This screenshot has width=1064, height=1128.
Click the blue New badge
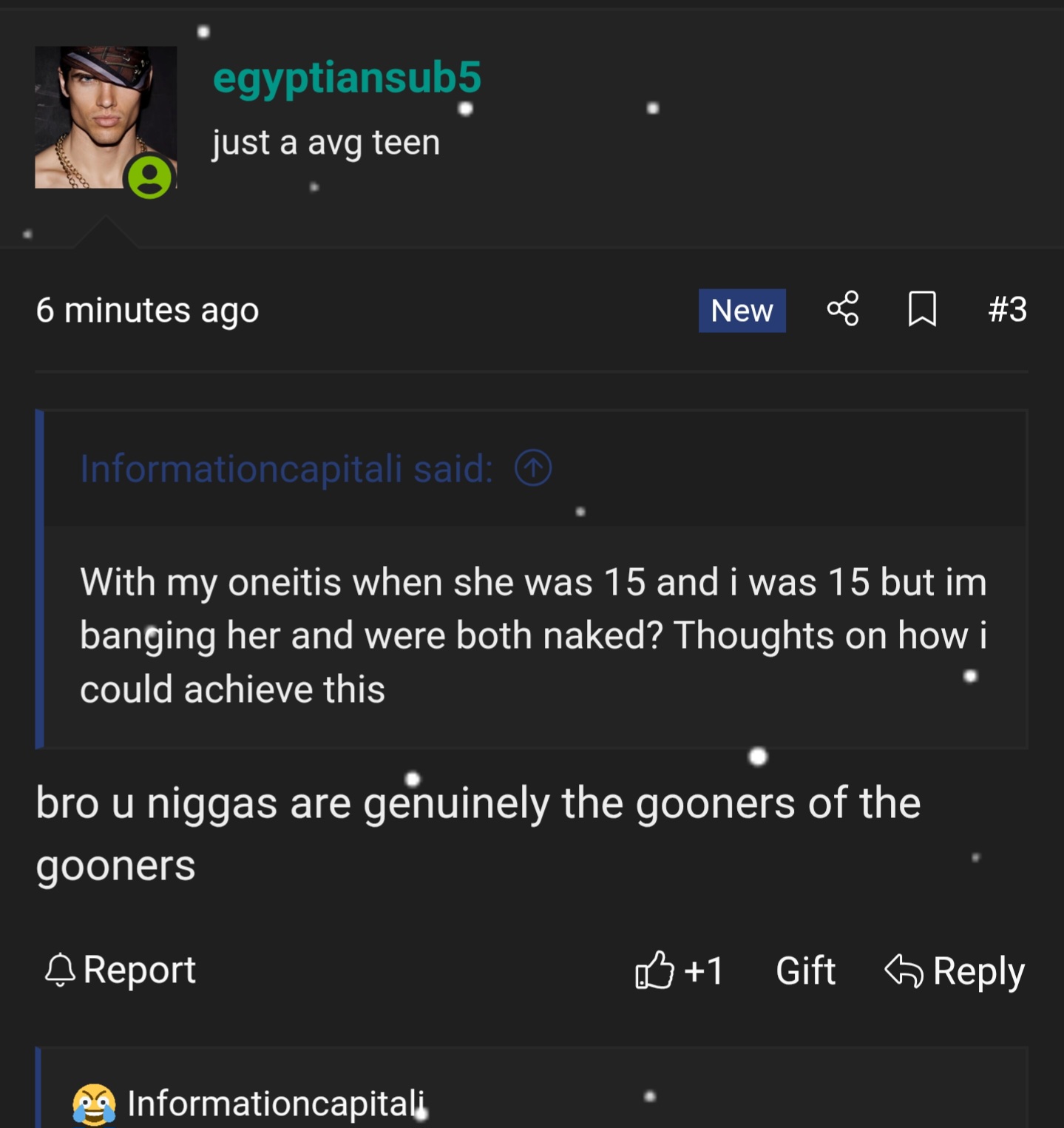pyautogui.click(x=742, y=311)
